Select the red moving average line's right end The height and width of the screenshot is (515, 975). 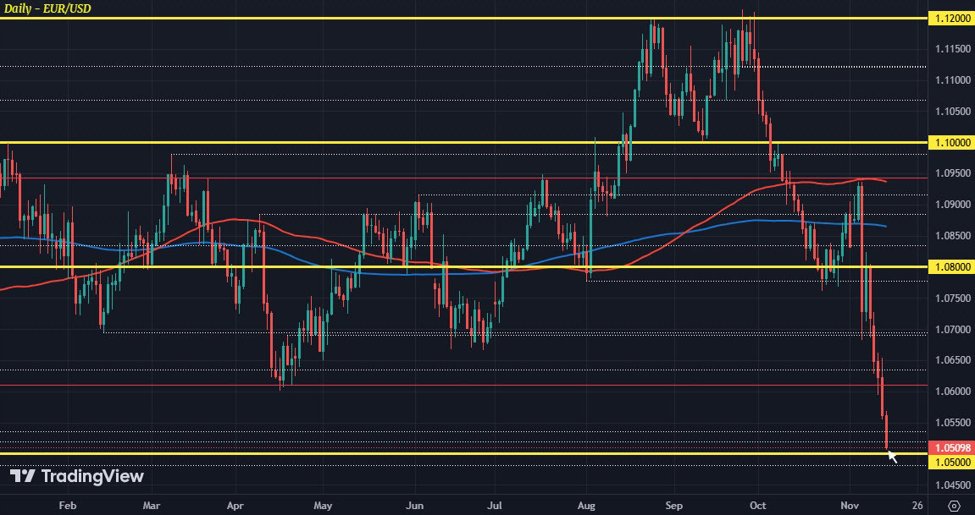point(885,181)
